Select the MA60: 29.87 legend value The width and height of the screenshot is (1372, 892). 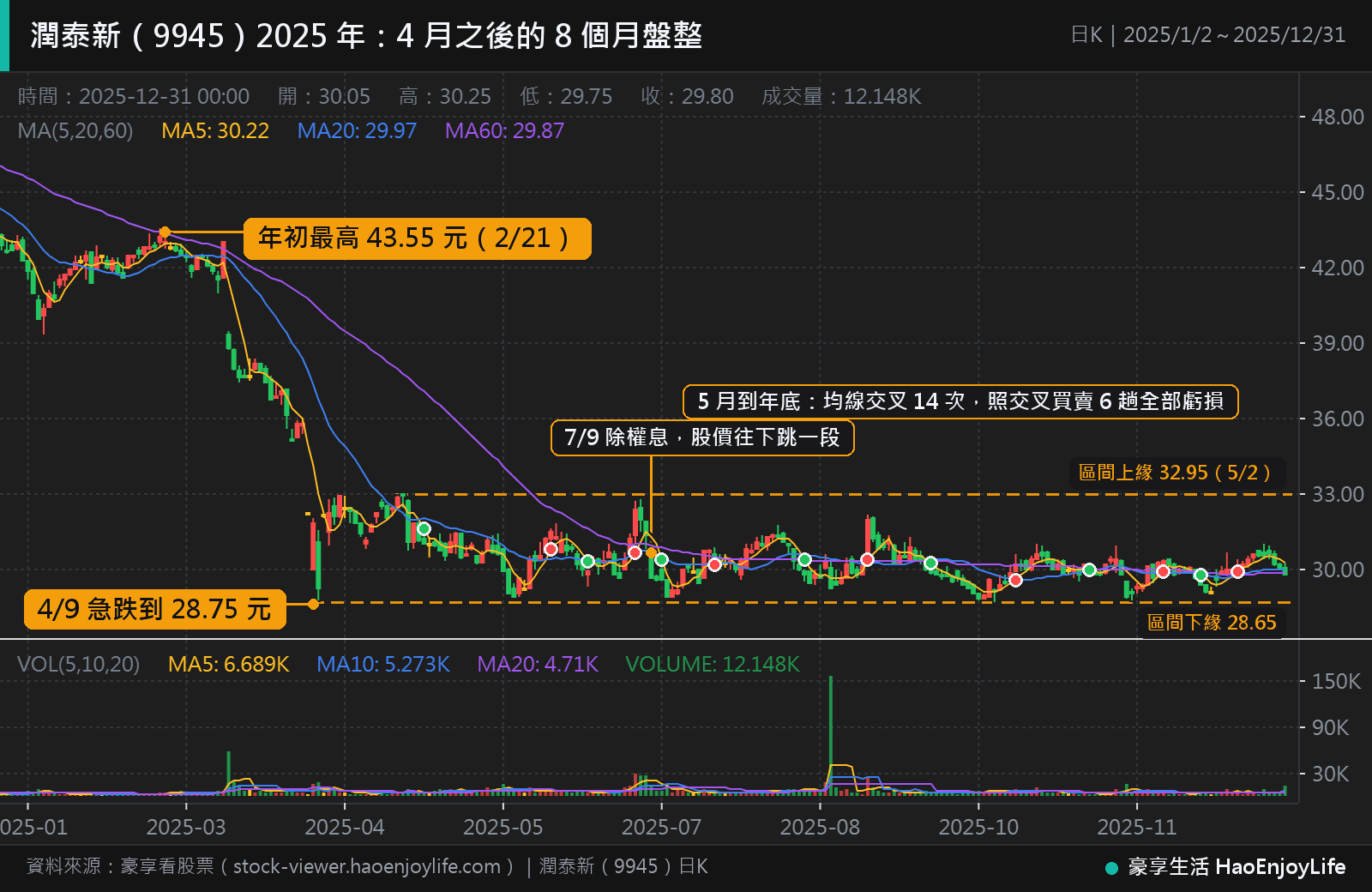click(505, 130)
